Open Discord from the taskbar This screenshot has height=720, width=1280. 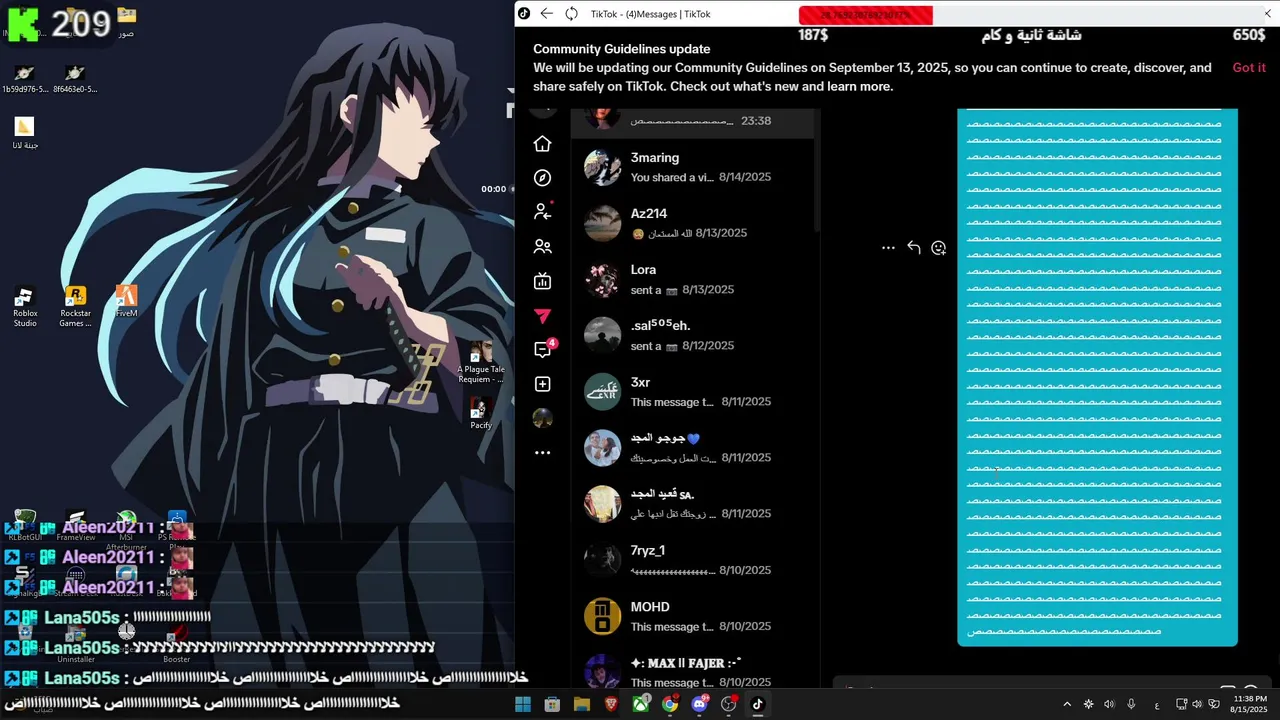point(699,704)
